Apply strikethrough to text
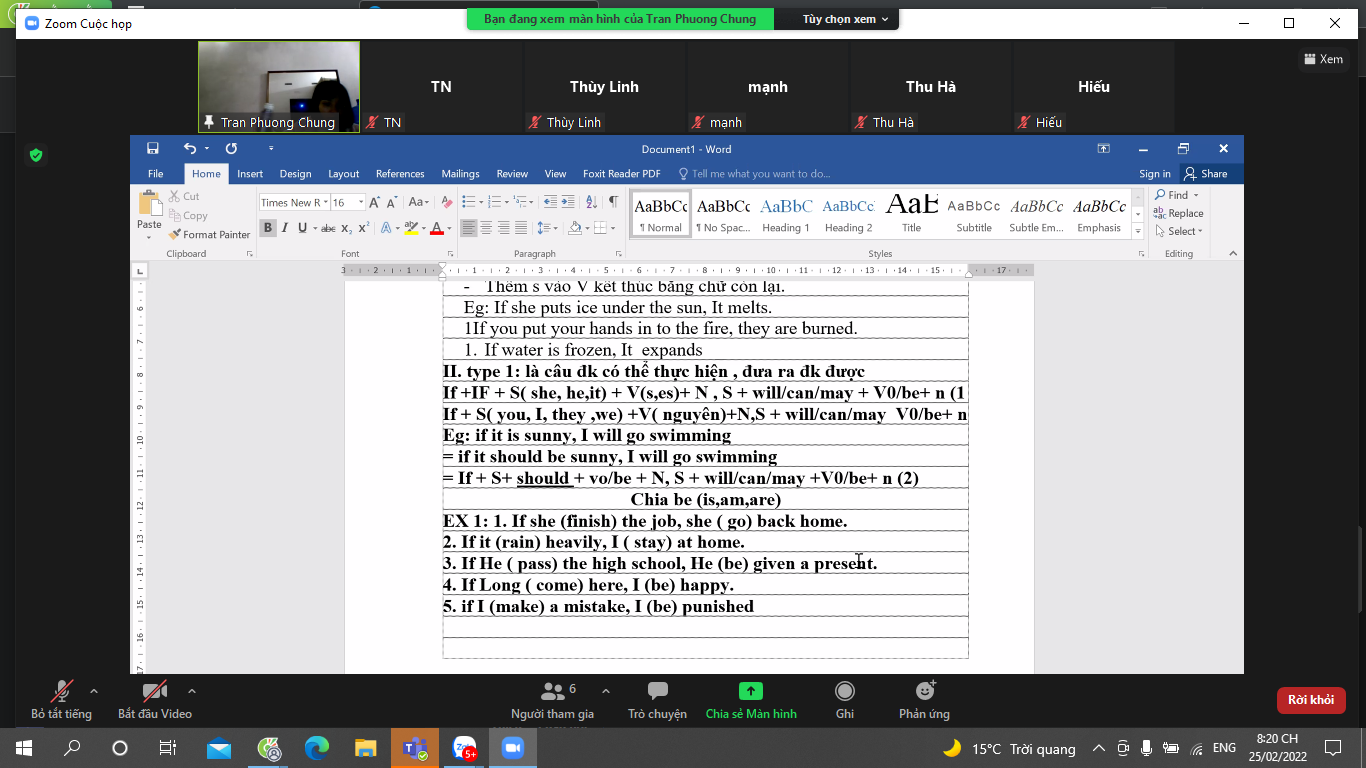Viewport: 1366px width, 768px height. point(328,228)
